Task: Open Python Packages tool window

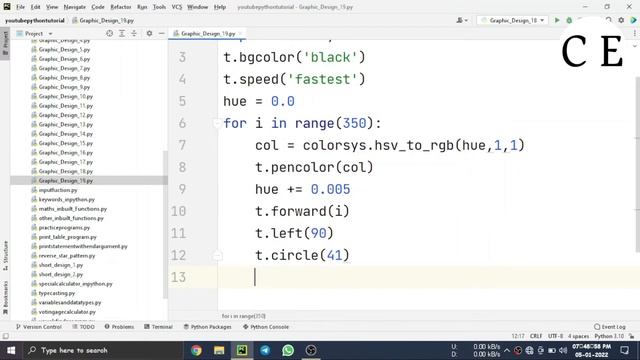Action: coord(207,327)
